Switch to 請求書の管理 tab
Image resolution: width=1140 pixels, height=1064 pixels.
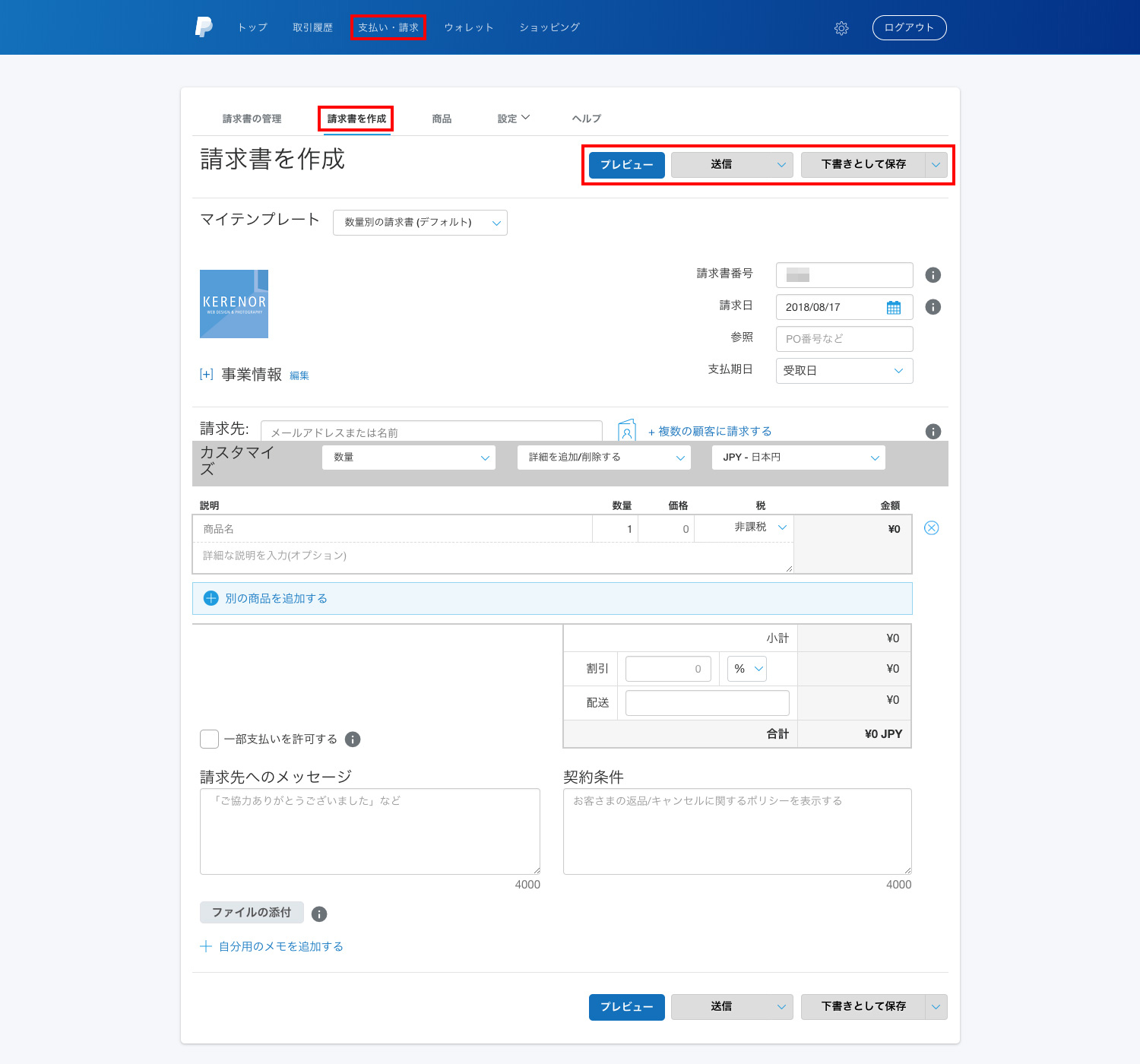(x=252, y=119)
